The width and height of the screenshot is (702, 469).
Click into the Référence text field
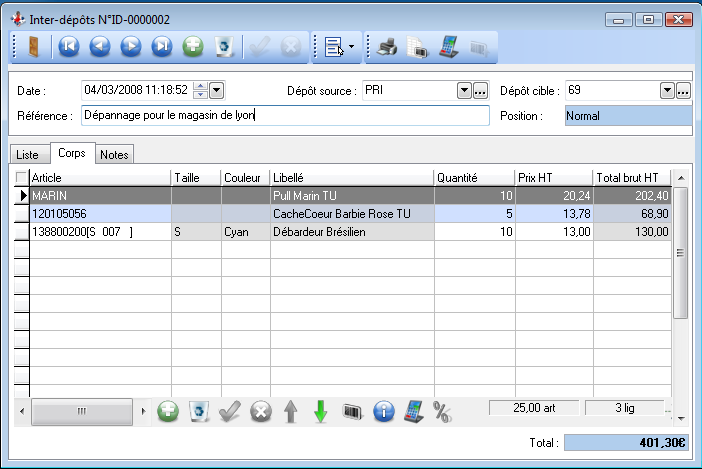pos(285,116)
